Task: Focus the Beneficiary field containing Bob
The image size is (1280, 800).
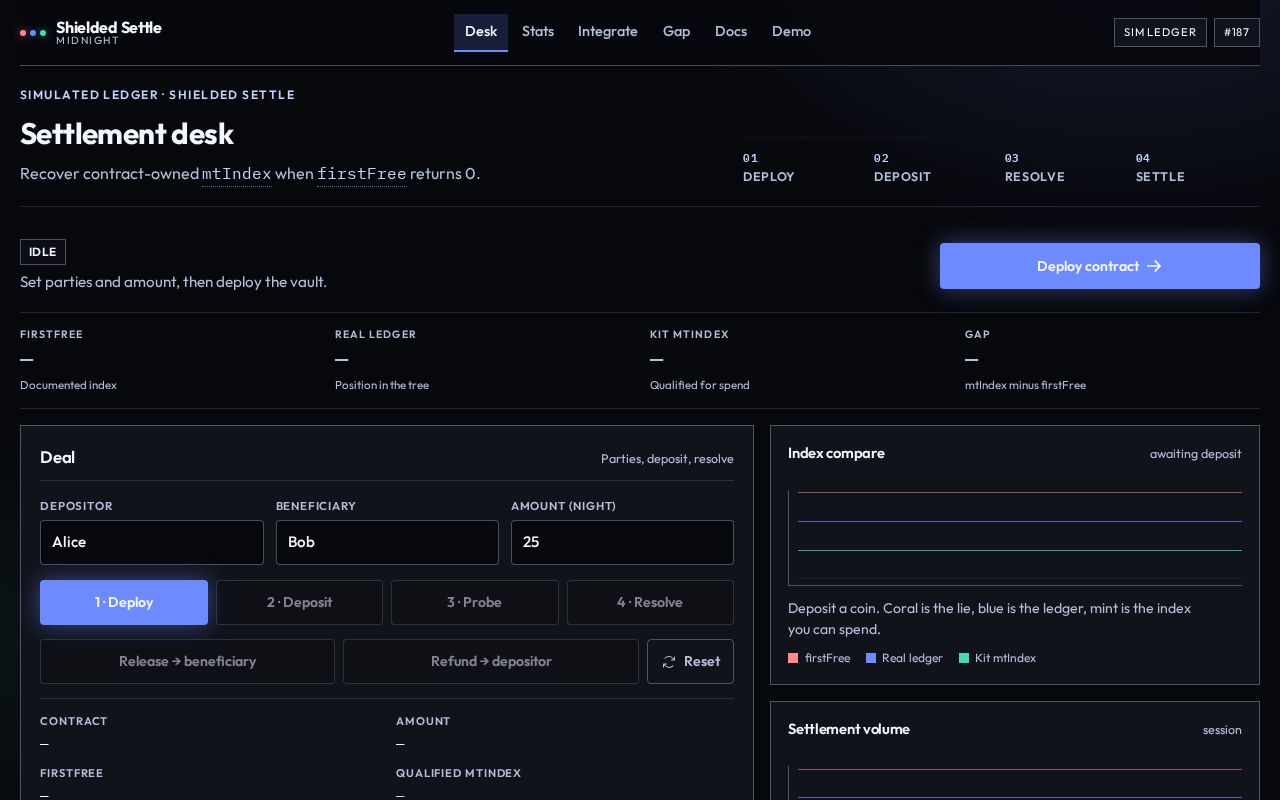Action: coord(387,542)
